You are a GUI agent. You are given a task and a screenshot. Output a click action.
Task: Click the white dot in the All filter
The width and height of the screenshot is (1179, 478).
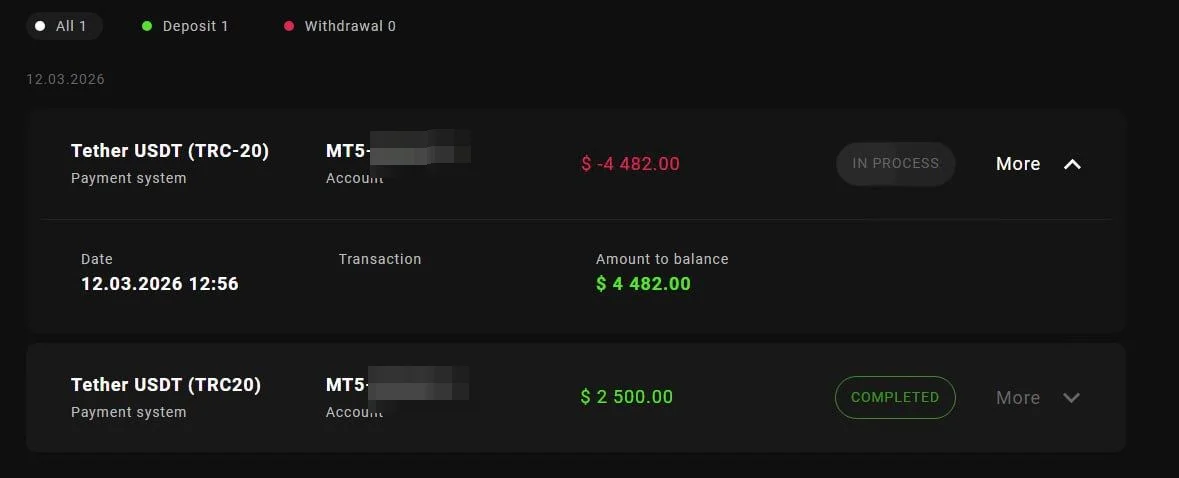[x=40, y=26]
